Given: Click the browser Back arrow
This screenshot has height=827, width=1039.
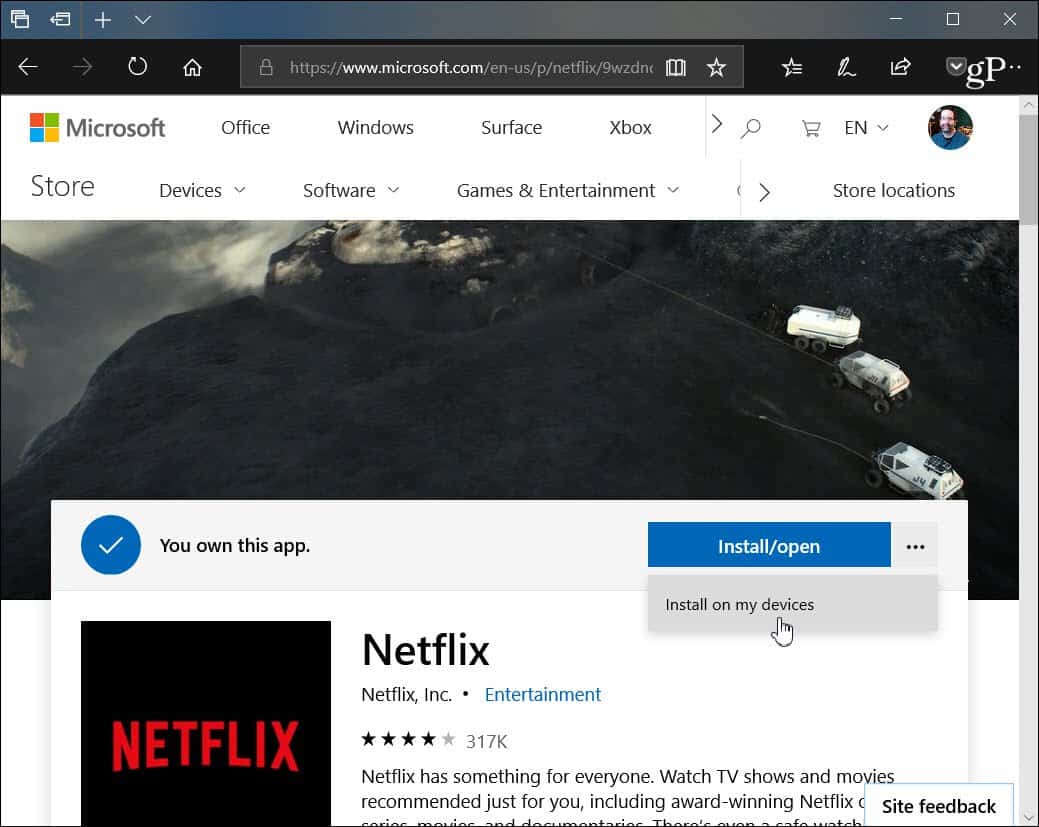Looking at the screenshot, I should pos(28,66).
